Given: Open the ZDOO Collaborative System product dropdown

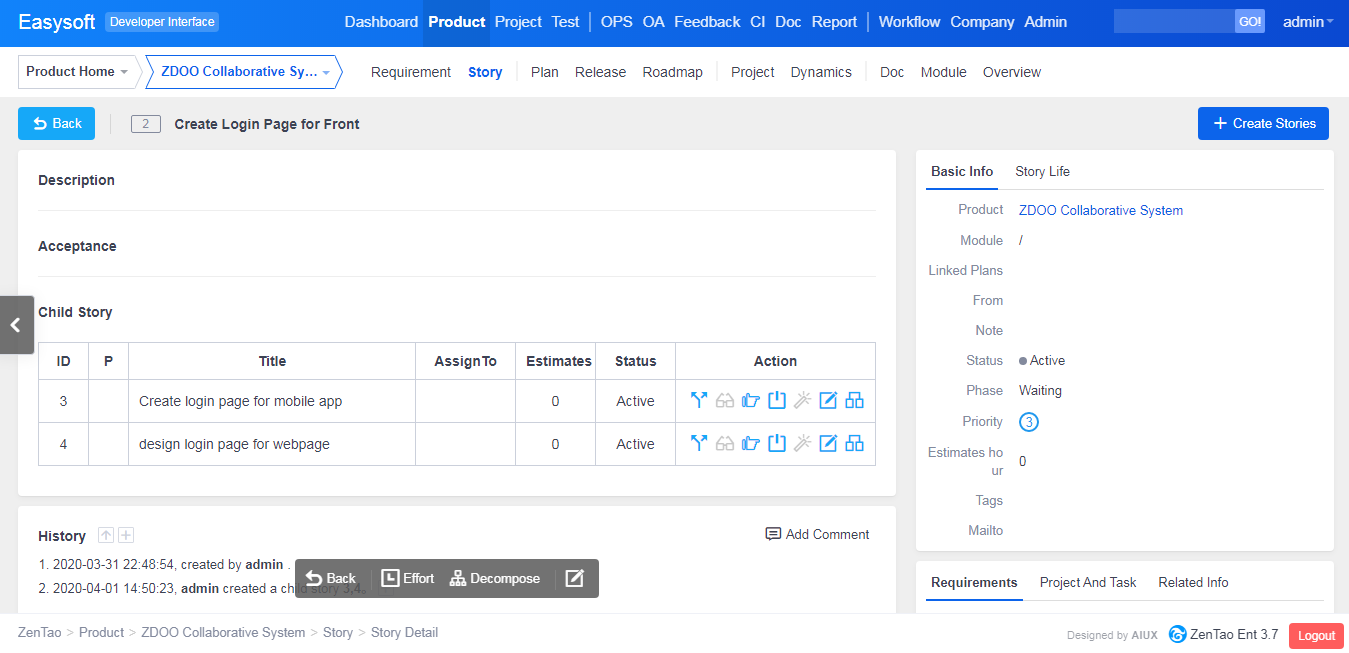Looking at the screenshot, I should (x=244, y=72).
